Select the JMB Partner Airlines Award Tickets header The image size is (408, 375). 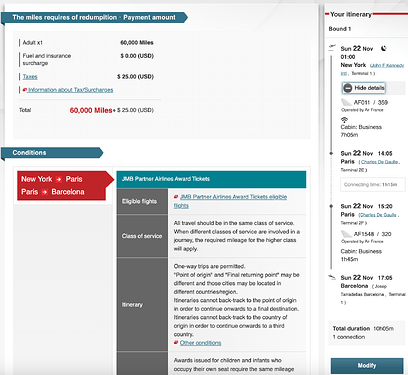tap(211, 179)
